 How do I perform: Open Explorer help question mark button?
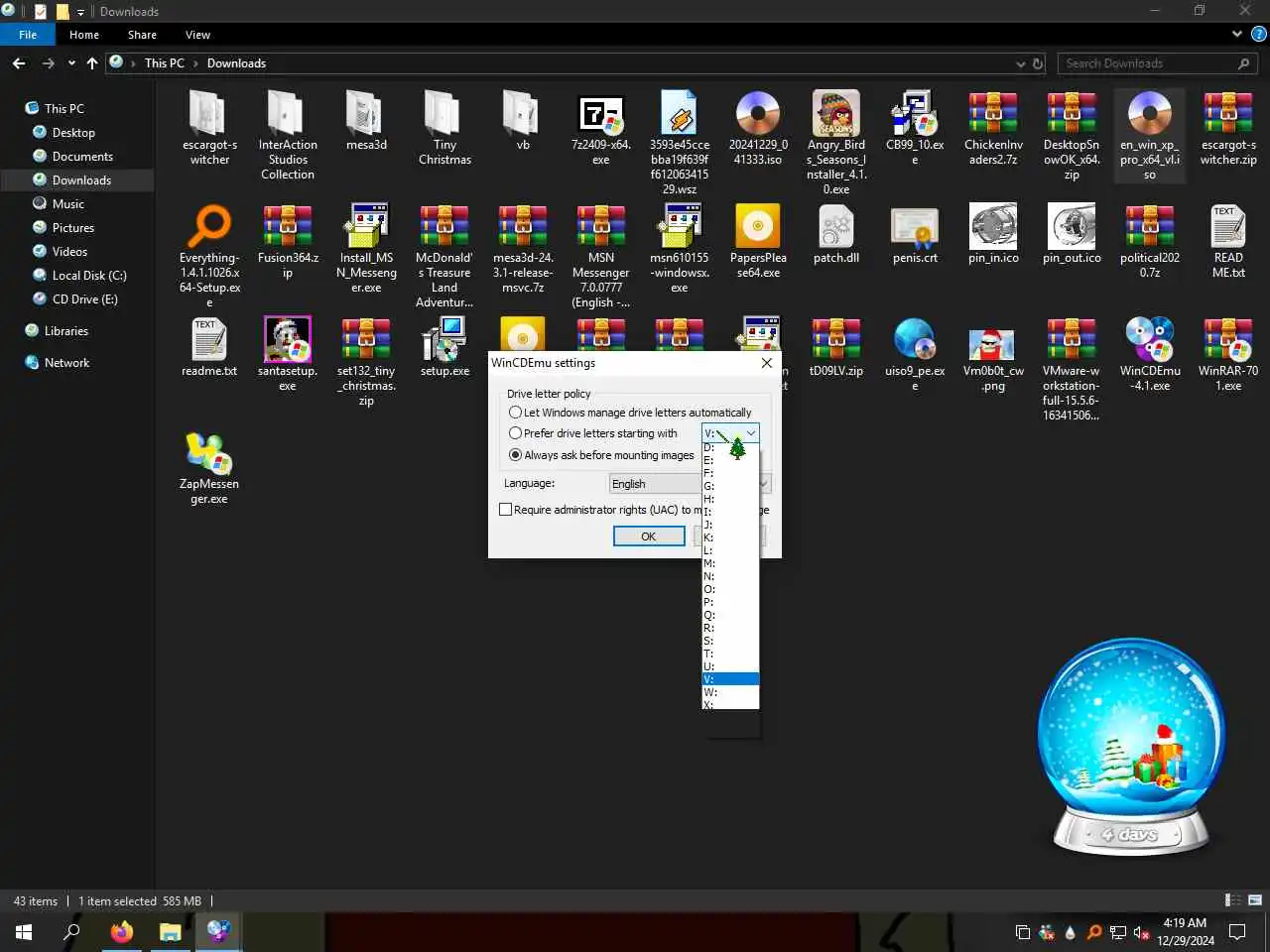click(1258, 34)
